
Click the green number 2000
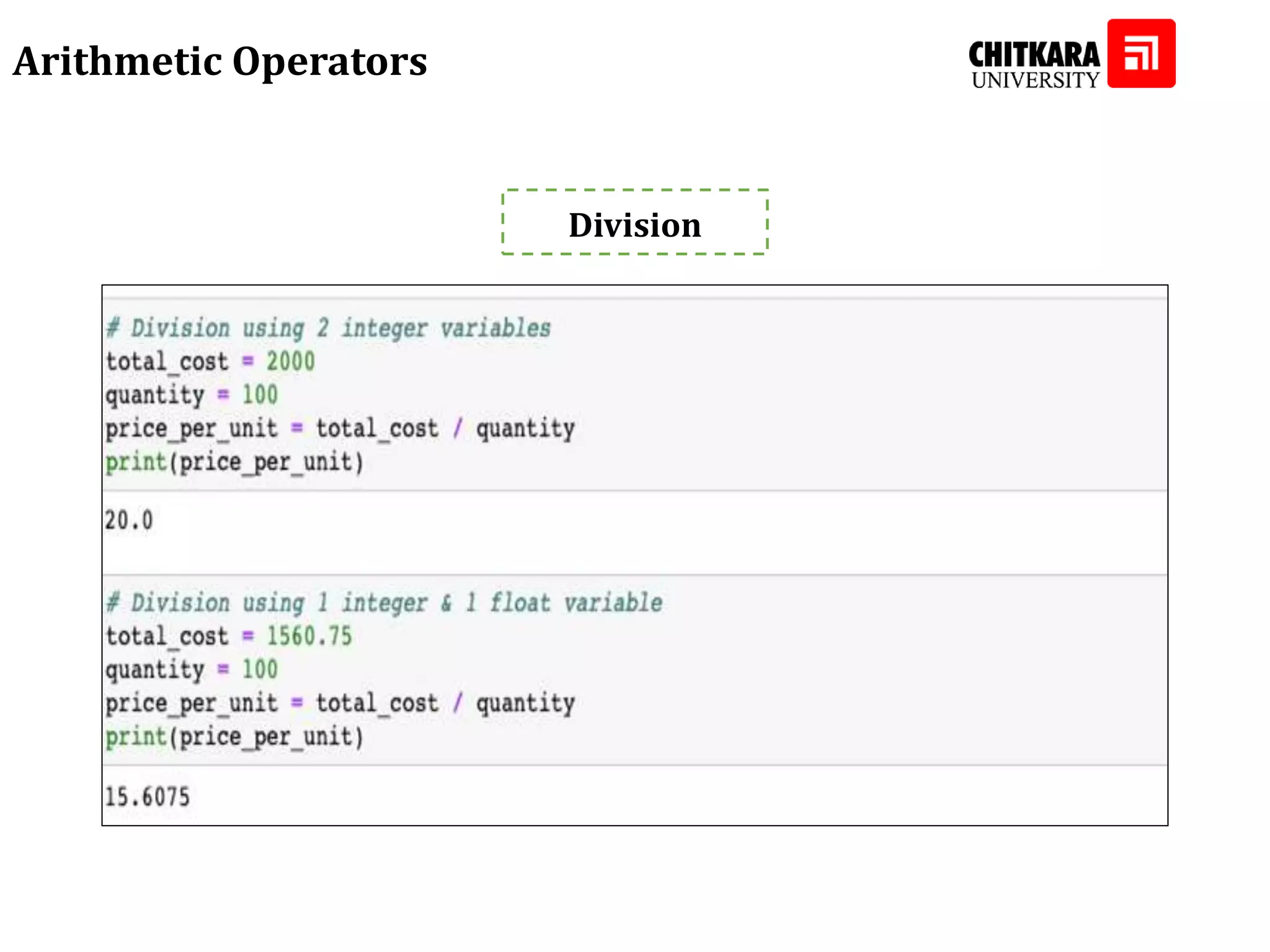(290, 361)
